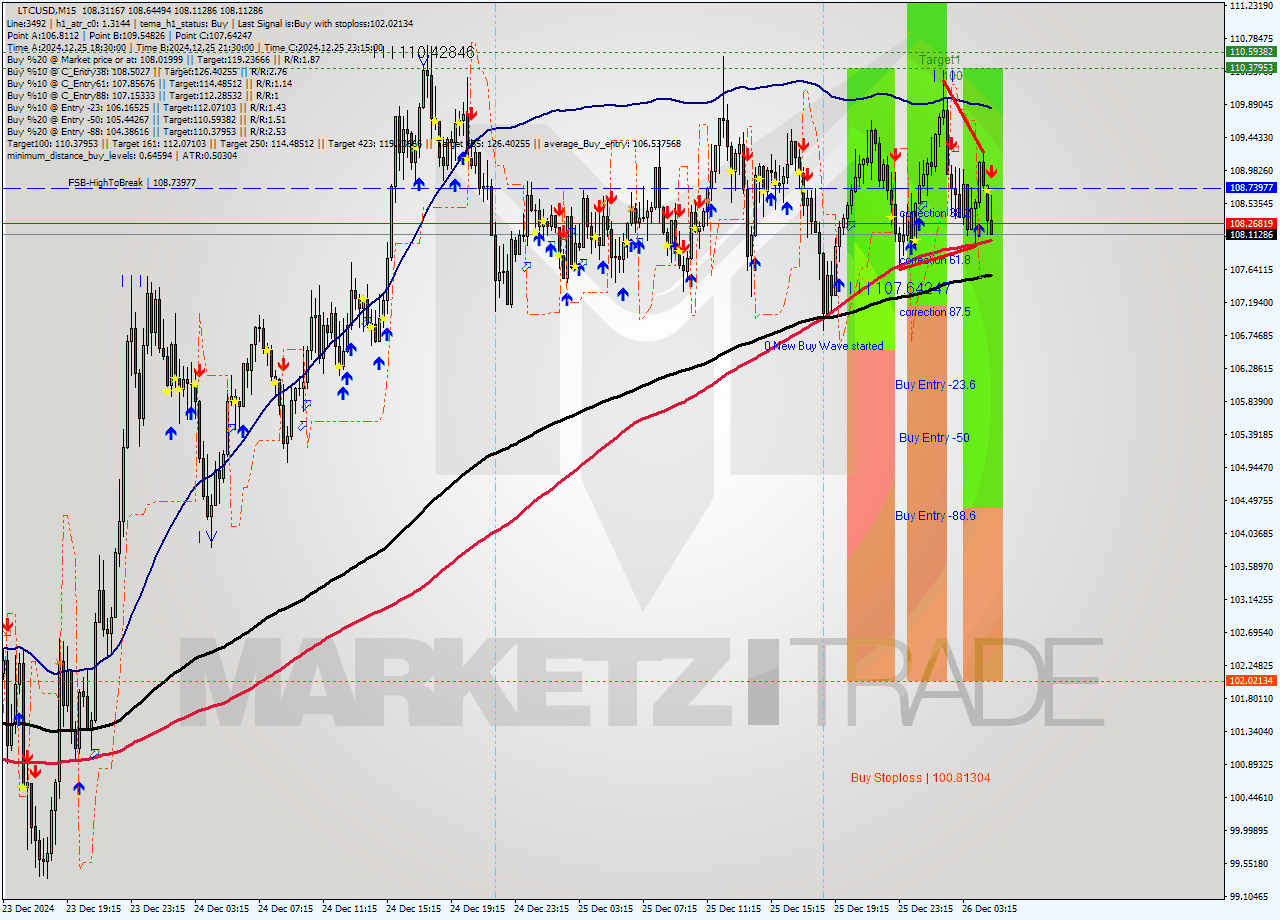Click the '25 Dec 07:15' time axis label
Viewport: 1280px width, 920px height.
click(x=669, y=909)
